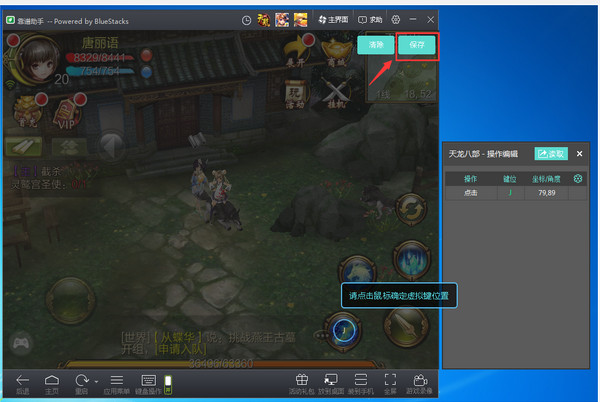The width and height of the screenshot is (600, 402).
Task: Click the virtual joystick control
Action: pyautogui.click(x=70, y=300)
